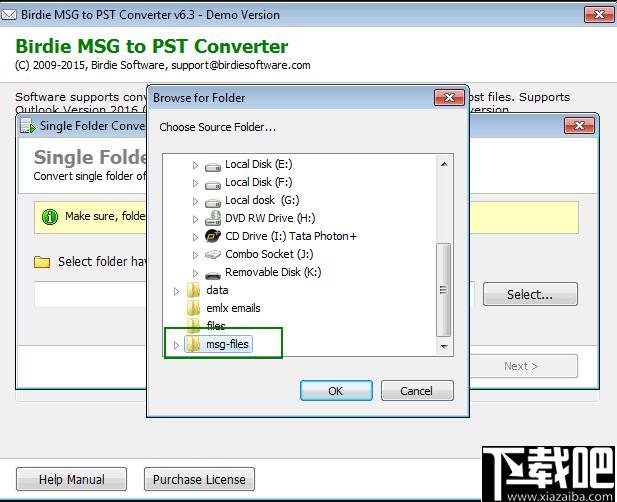Click the emlx emails folder icon
The width and height of the screenshot is (617, 502).
point(193,308)
